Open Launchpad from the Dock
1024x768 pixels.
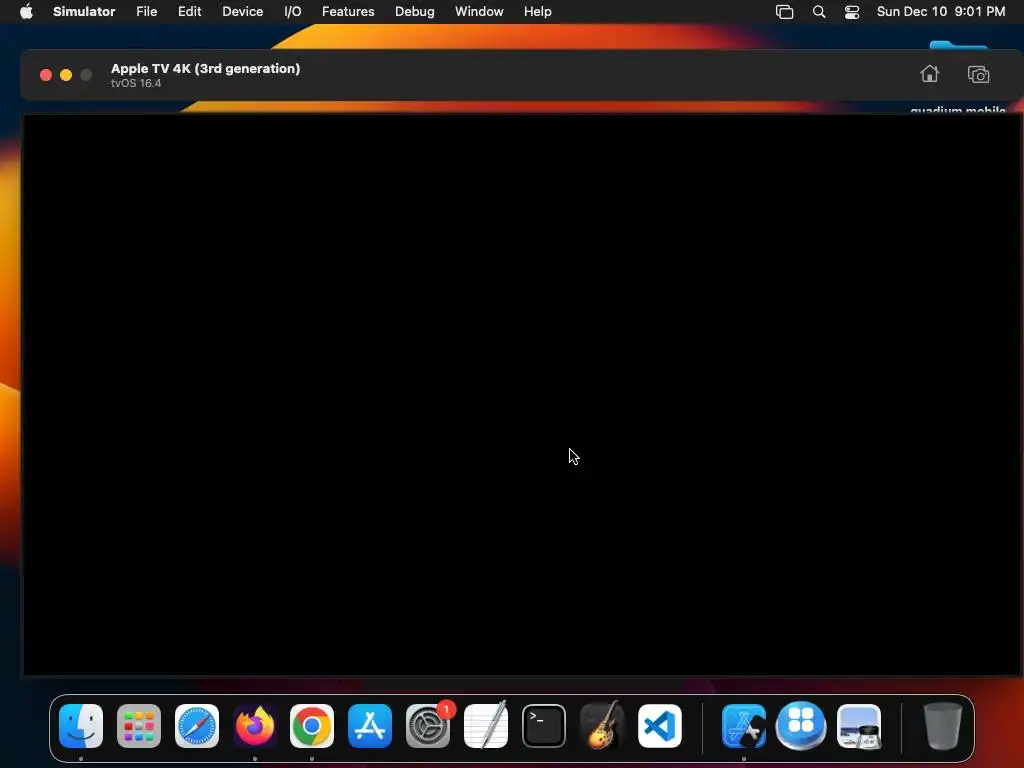138,726
